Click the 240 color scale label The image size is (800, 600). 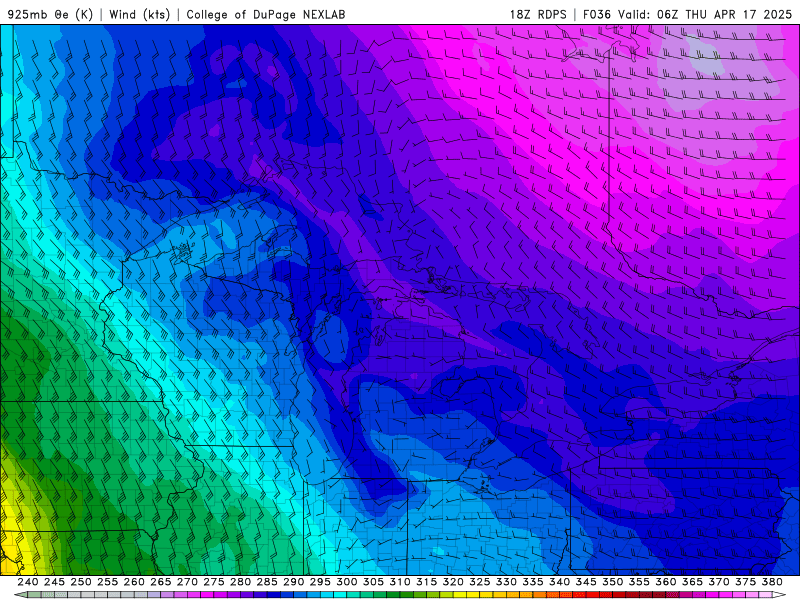click(x=28, y=582)
